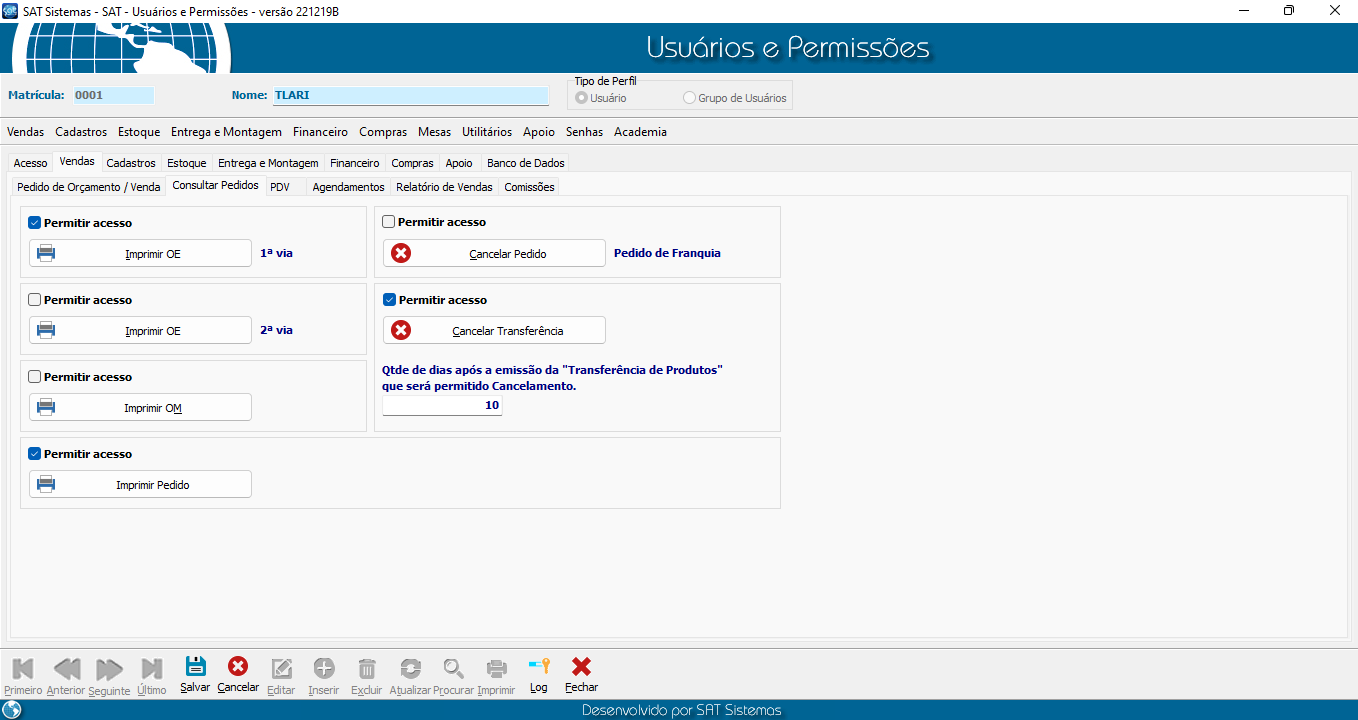Click the Cancelar Transferência button
The image size is (1358, 720).
tap(494, 330)
